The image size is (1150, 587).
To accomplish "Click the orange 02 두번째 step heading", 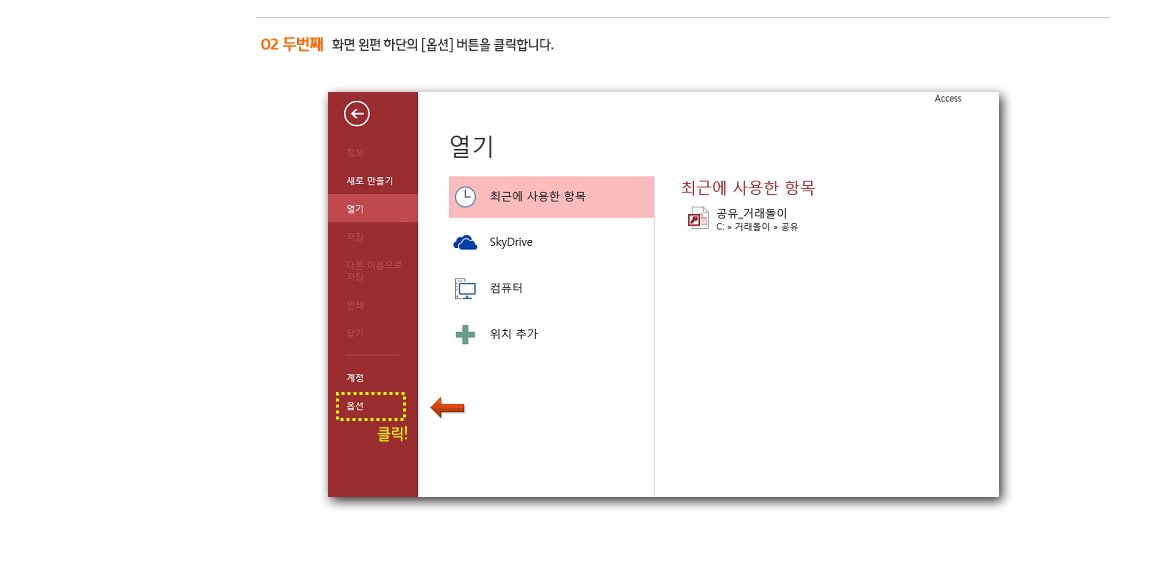I will click(x=292, y=44).
